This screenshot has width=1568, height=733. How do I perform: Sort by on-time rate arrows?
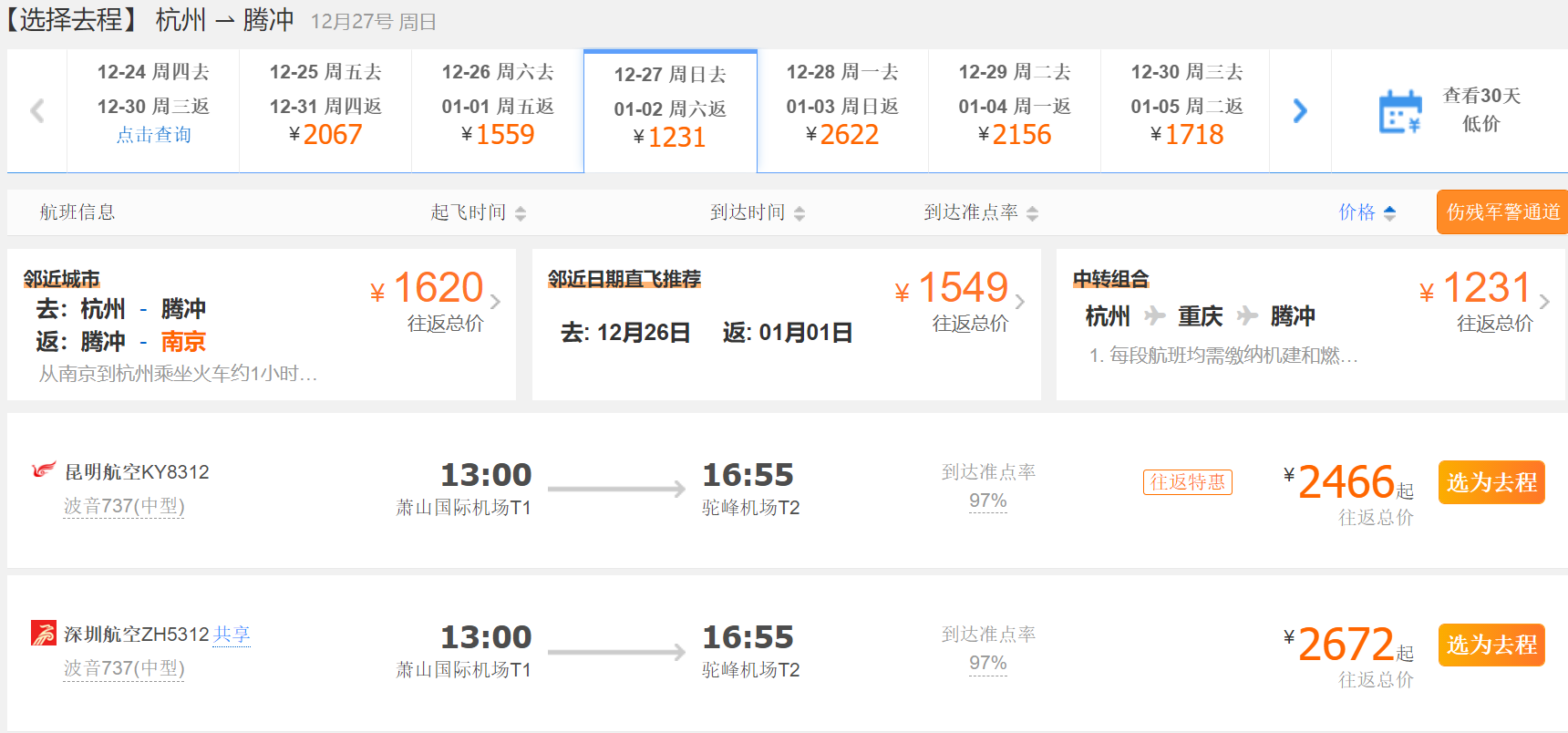1032,213
